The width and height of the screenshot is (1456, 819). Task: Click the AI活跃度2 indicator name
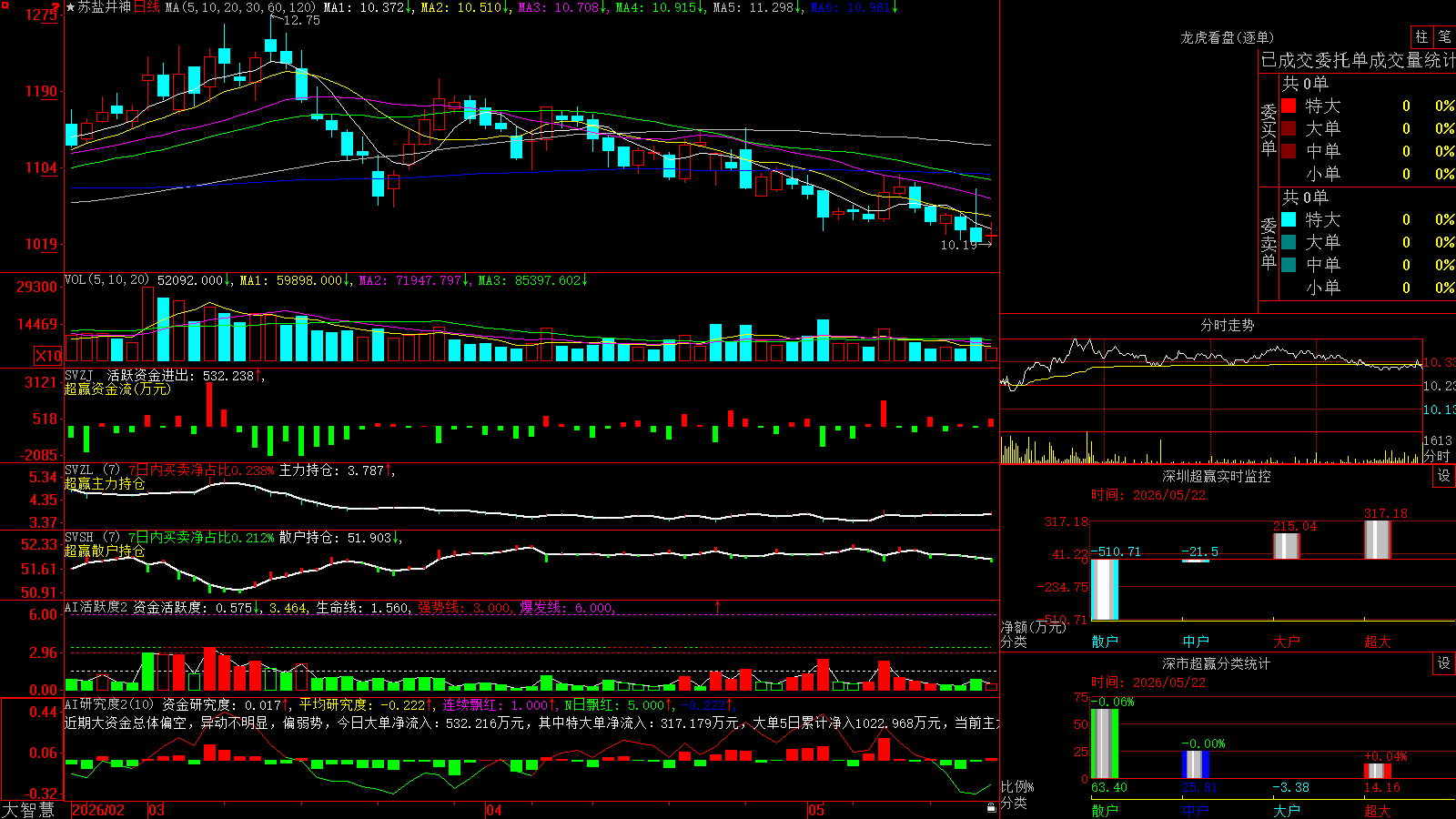(x=96, y=607)
